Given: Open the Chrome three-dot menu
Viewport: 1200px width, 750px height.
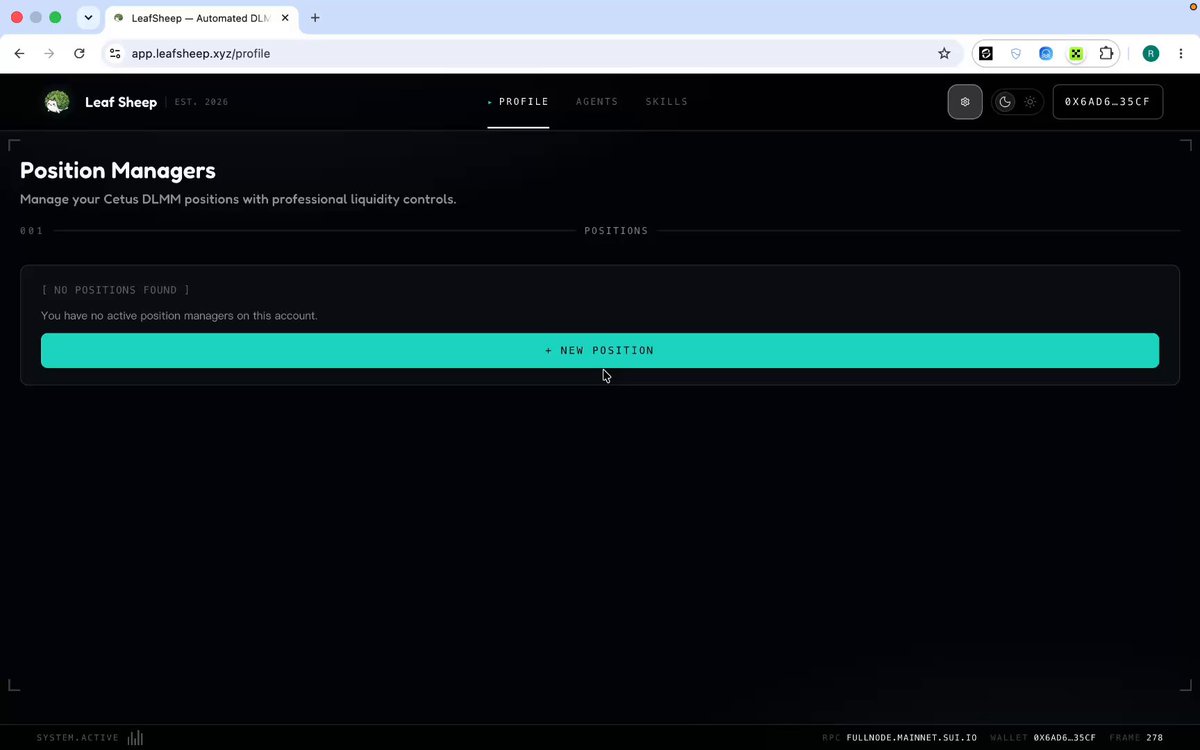Looking at the screenshot, I should pos(1181,54).
